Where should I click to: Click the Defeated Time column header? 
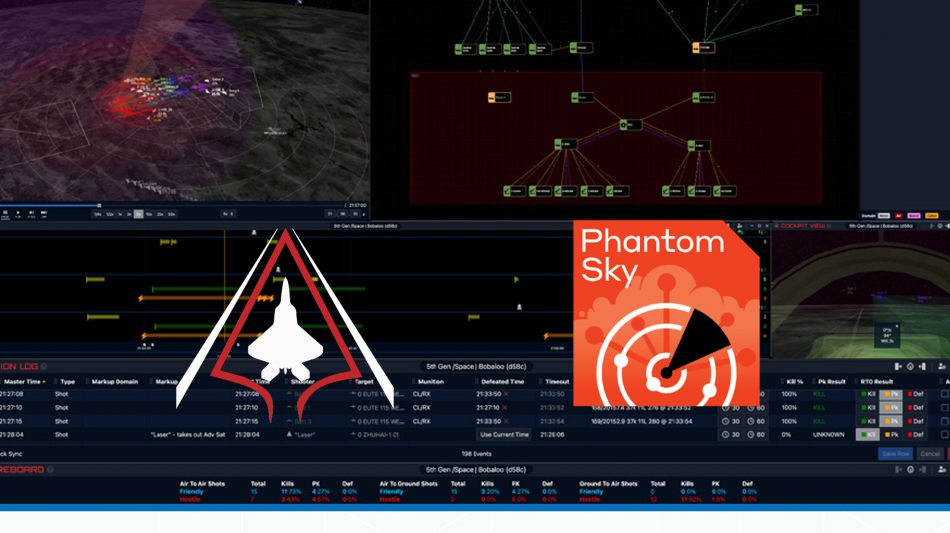click(502, 382)
